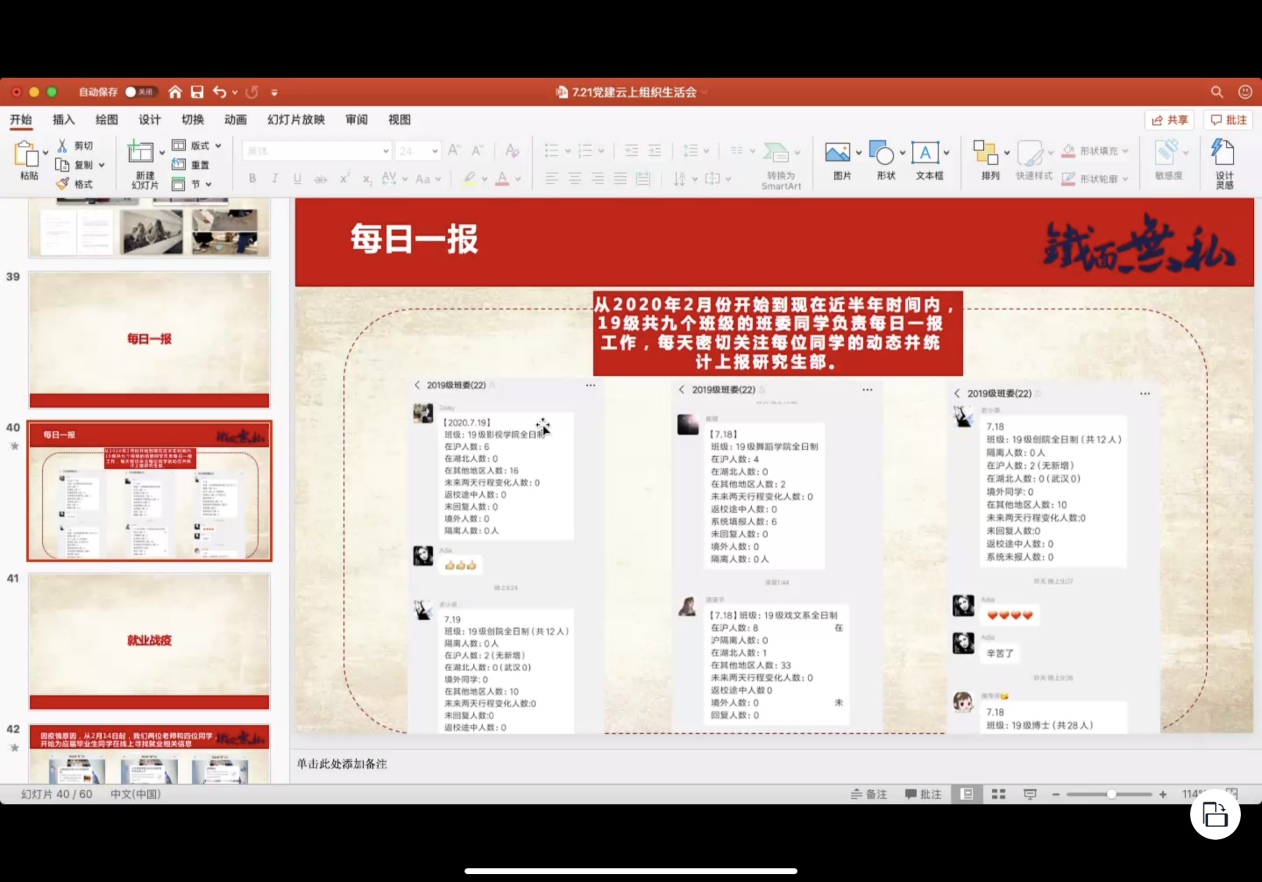Open the paste options arrow
This screenshot has width=1262, height=882.
pyautogui.click(x=46, y=153)
